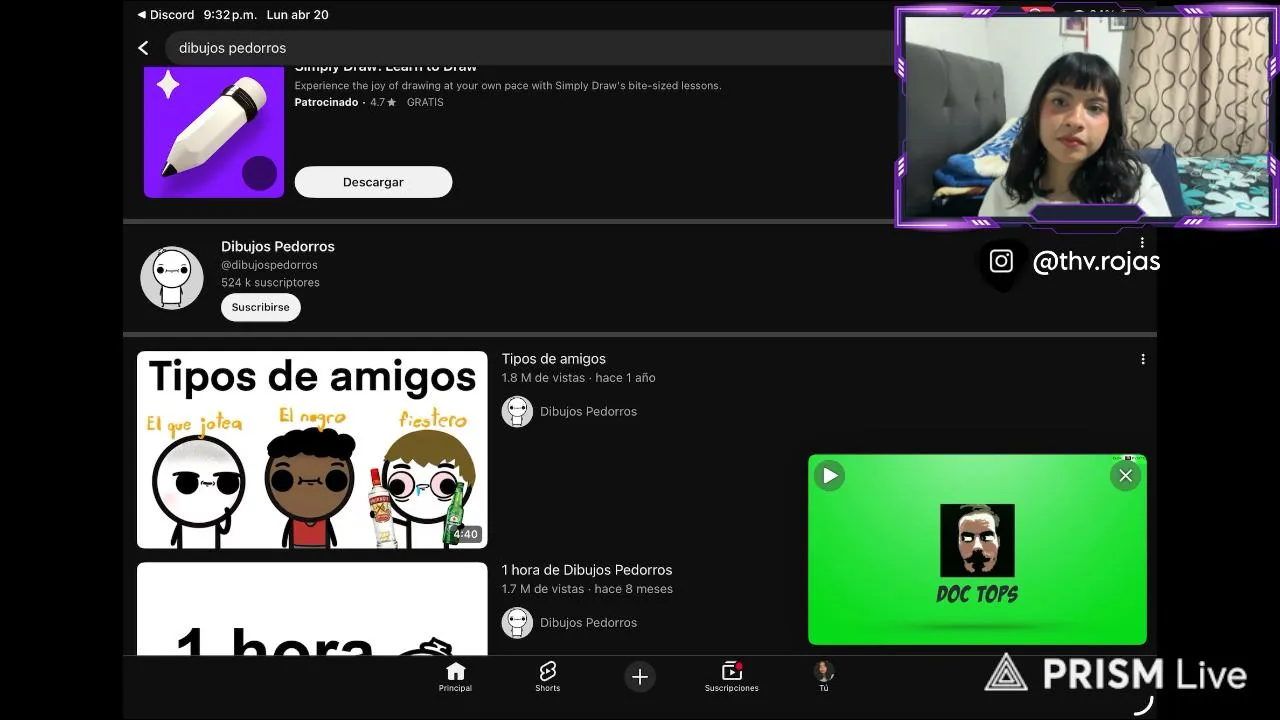Screen dimensions: 1280x720
Task: Open 'Tipos de amigos' video title
Action: [x=553, y=359]
